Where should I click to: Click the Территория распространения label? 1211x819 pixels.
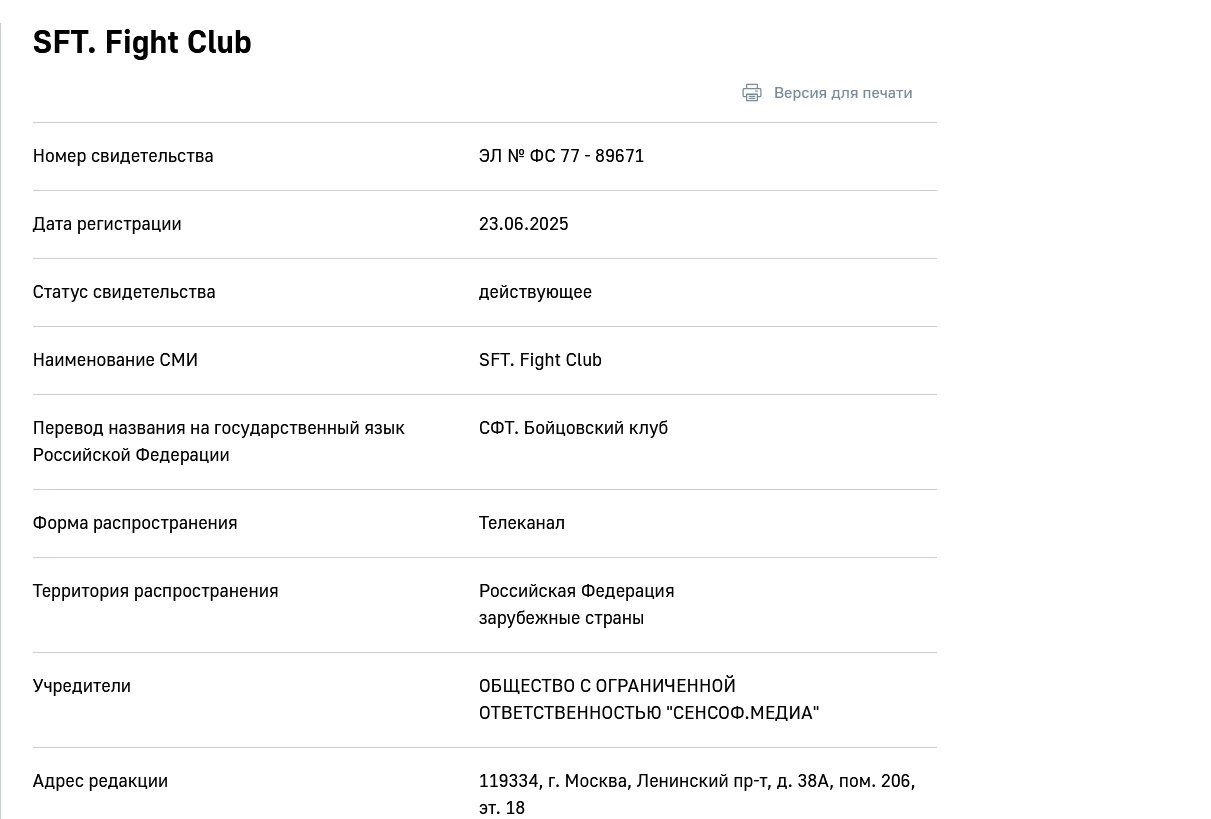coord(156,591)
